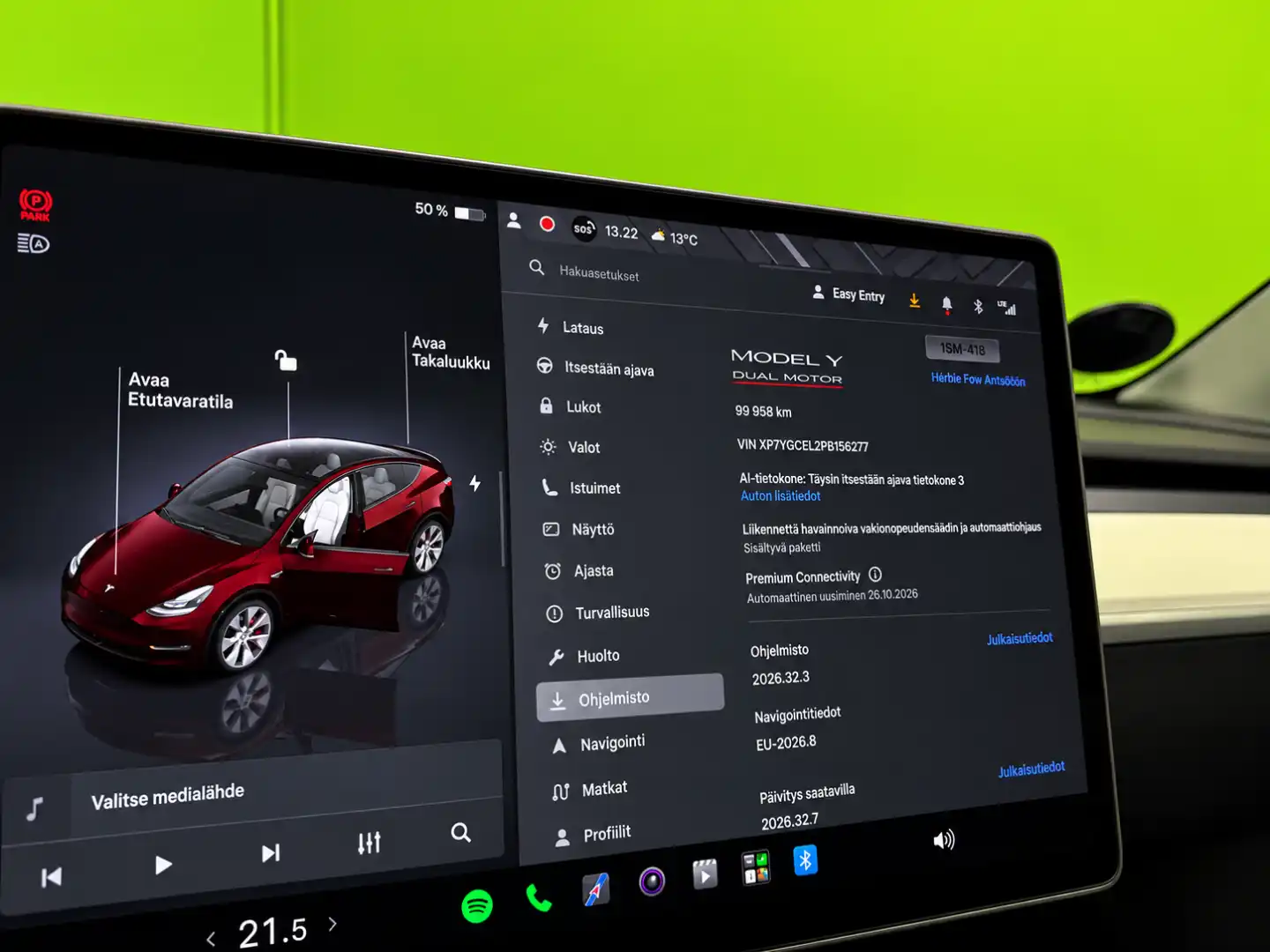1270x952 pixels.
Task: Open the Navigointi settings section
Action: pyautogui.click(x=600, y=744)
